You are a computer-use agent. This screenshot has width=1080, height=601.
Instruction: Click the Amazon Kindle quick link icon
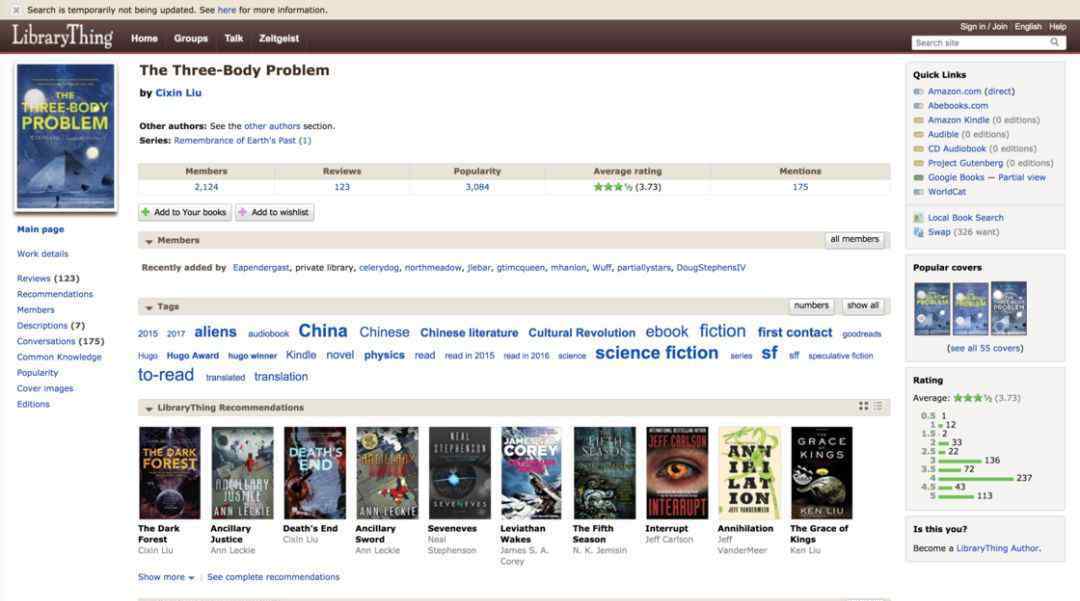click(918, 120)
